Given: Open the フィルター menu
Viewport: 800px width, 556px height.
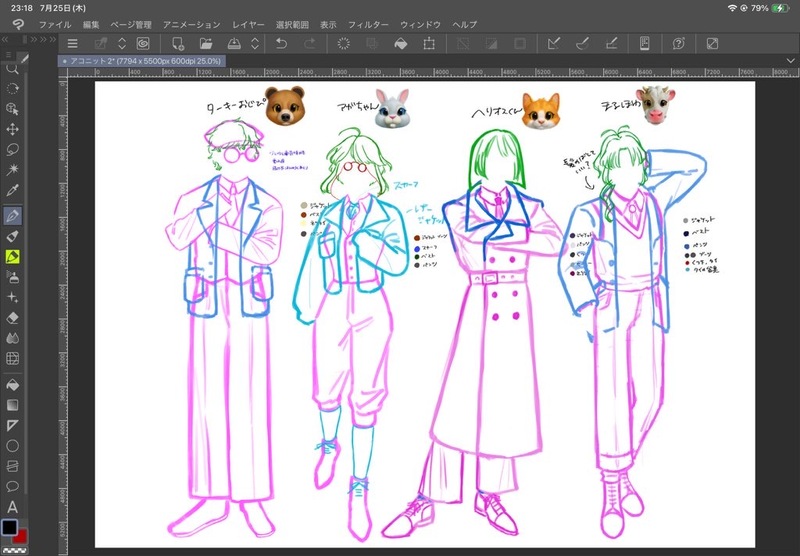Looking at the screenshot, I should [369, 23].
